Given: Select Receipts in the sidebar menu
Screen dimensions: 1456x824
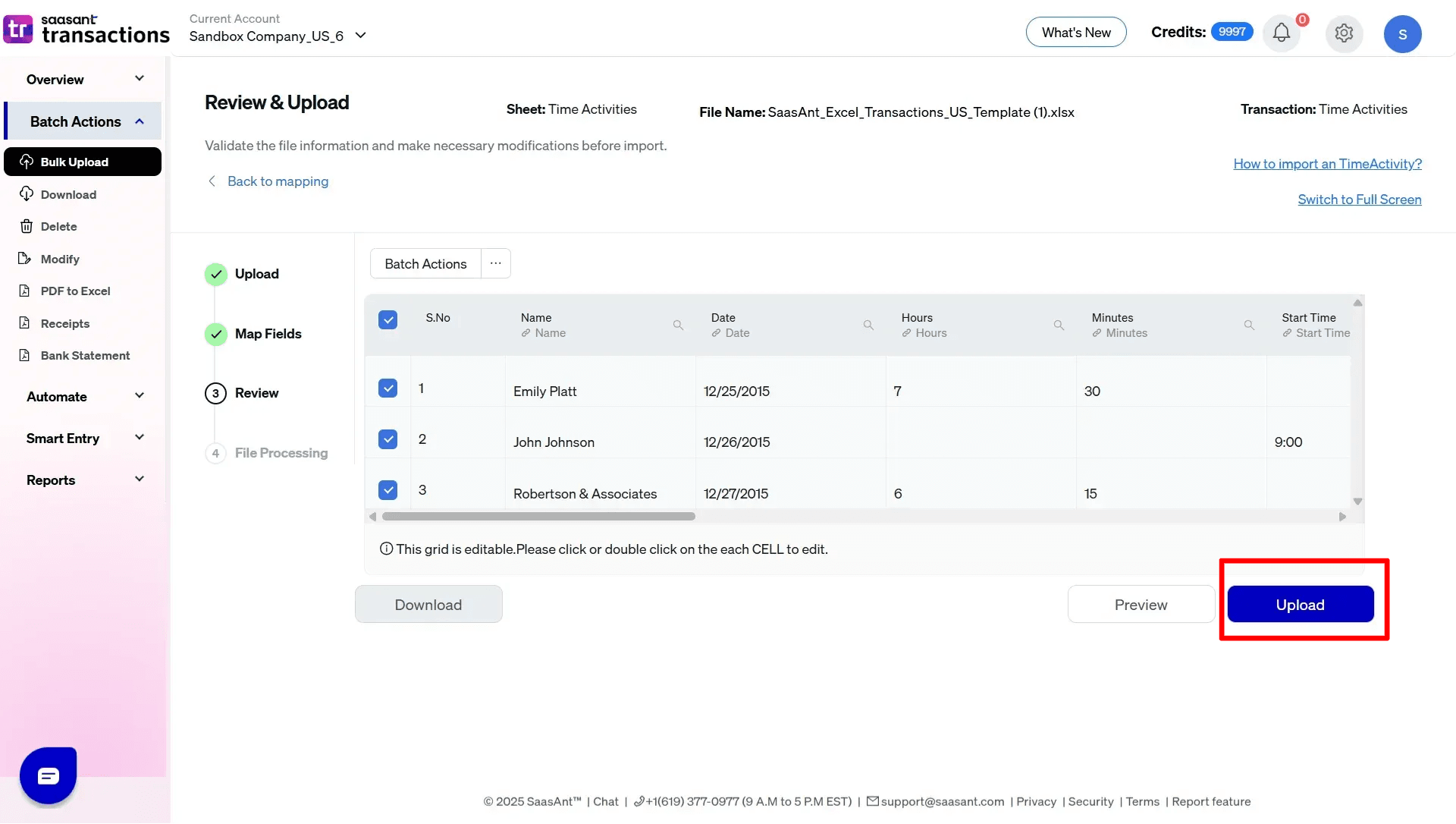Looking at the screenshot, I should (65, 323).
